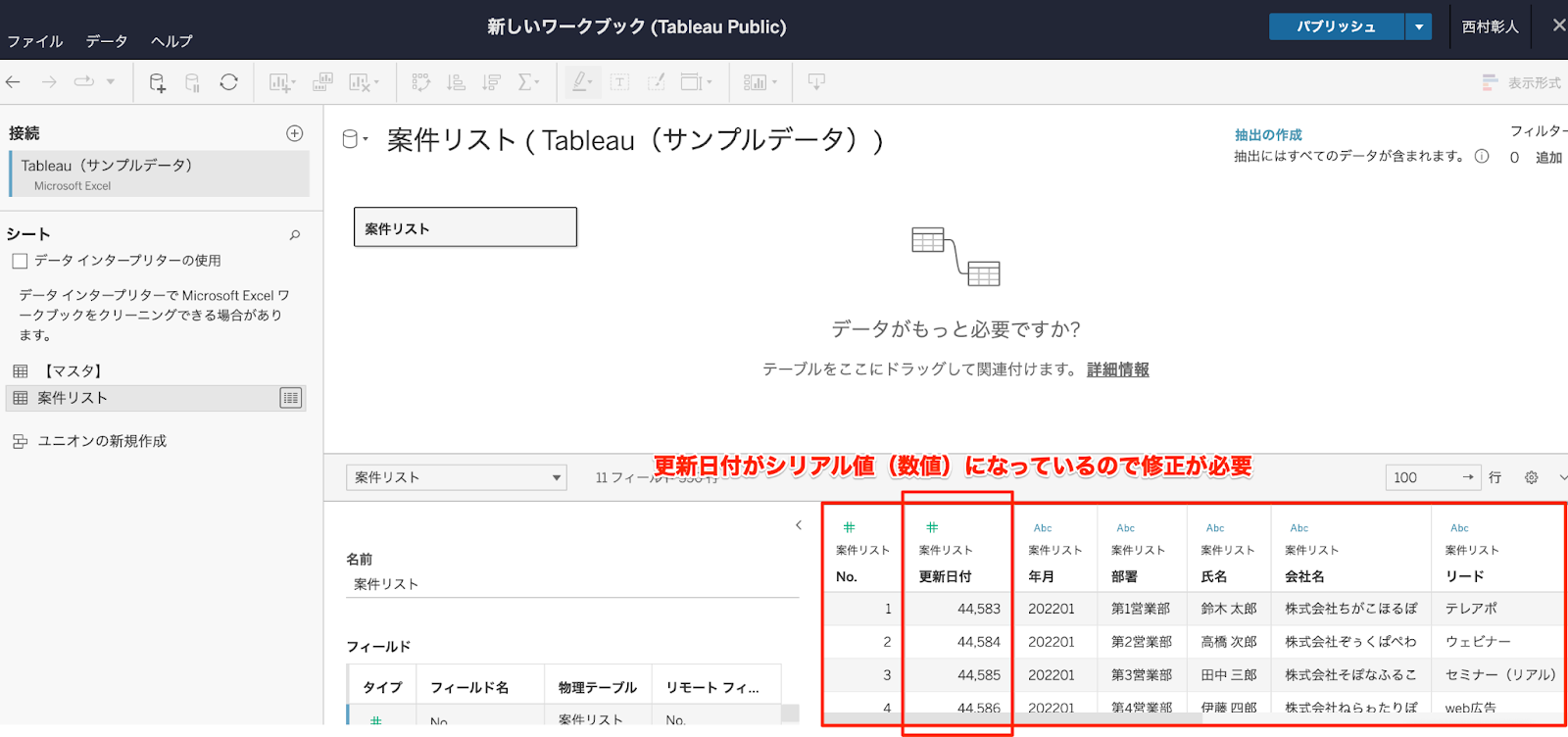Click the show mark labels T icon
Viewport: 1568px width, 737px height.
620,82
